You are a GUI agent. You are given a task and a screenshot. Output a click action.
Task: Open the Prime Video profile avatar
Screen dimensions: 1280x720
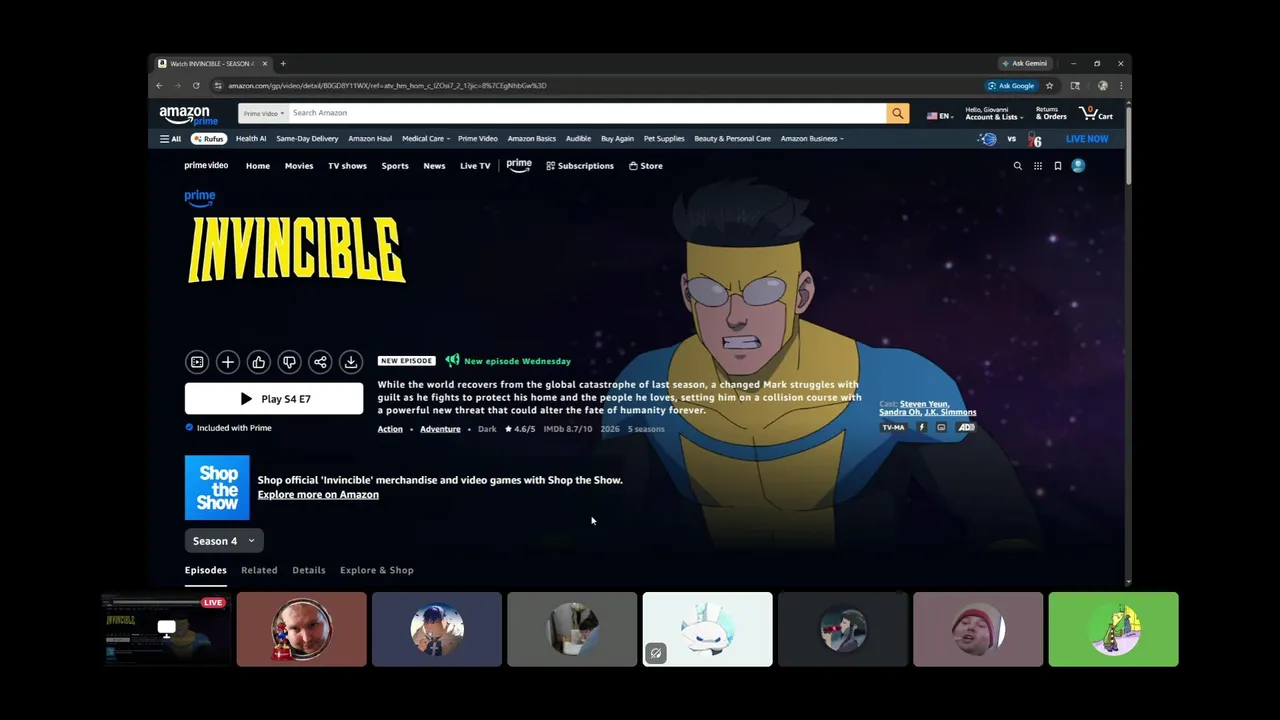[x=1078, y=166]
